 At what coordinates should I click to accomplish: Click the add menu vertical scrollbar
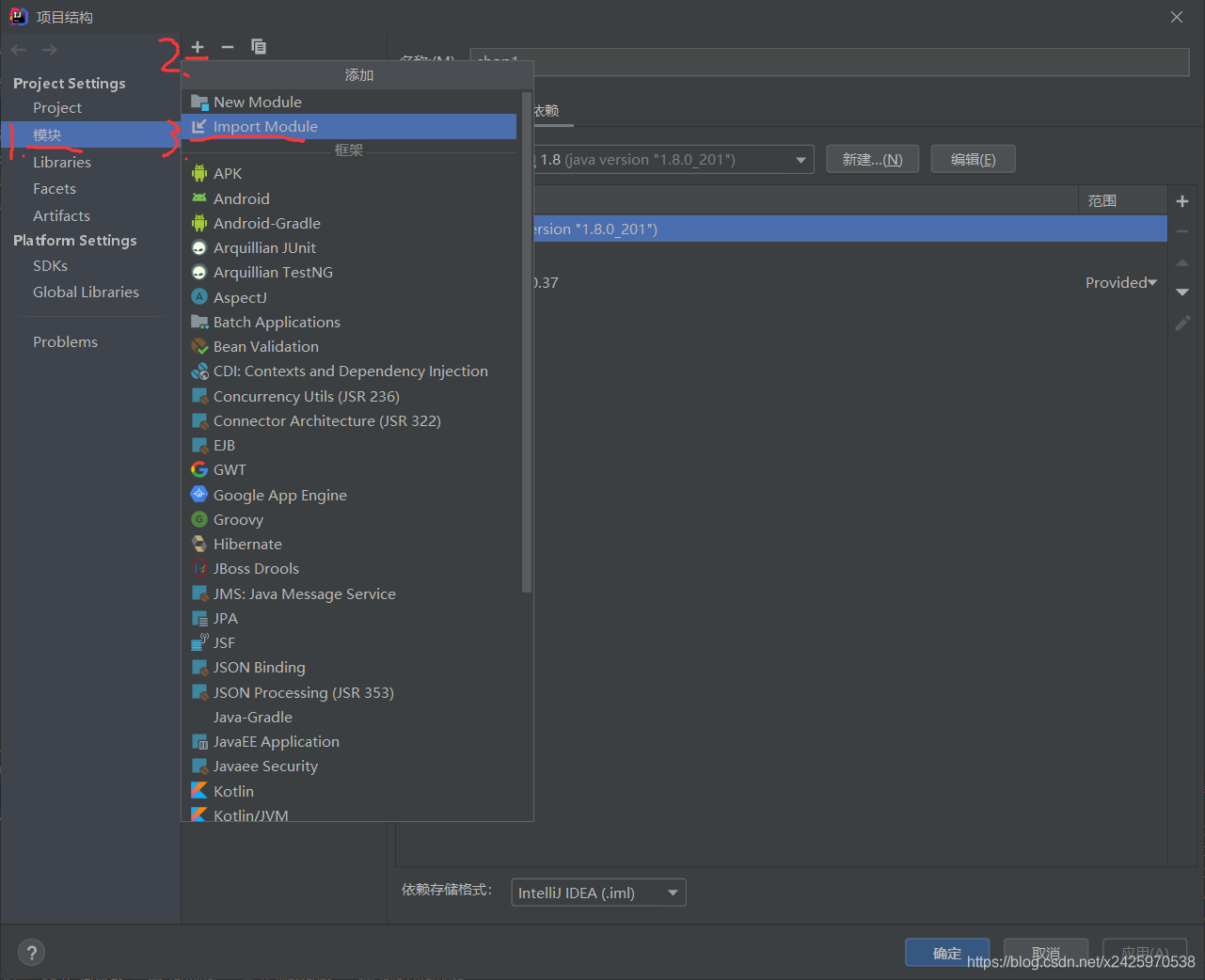tap(526, 341)
